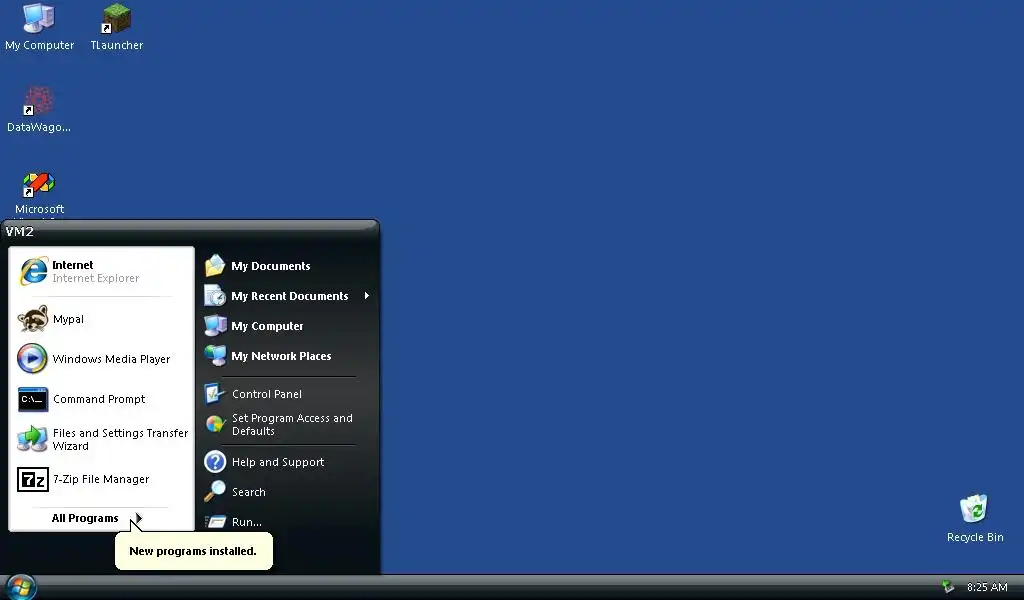Screen dimensions: 1024x600
Task: Click the 8:25 AM taskbar clock
Action: point(987,587)
